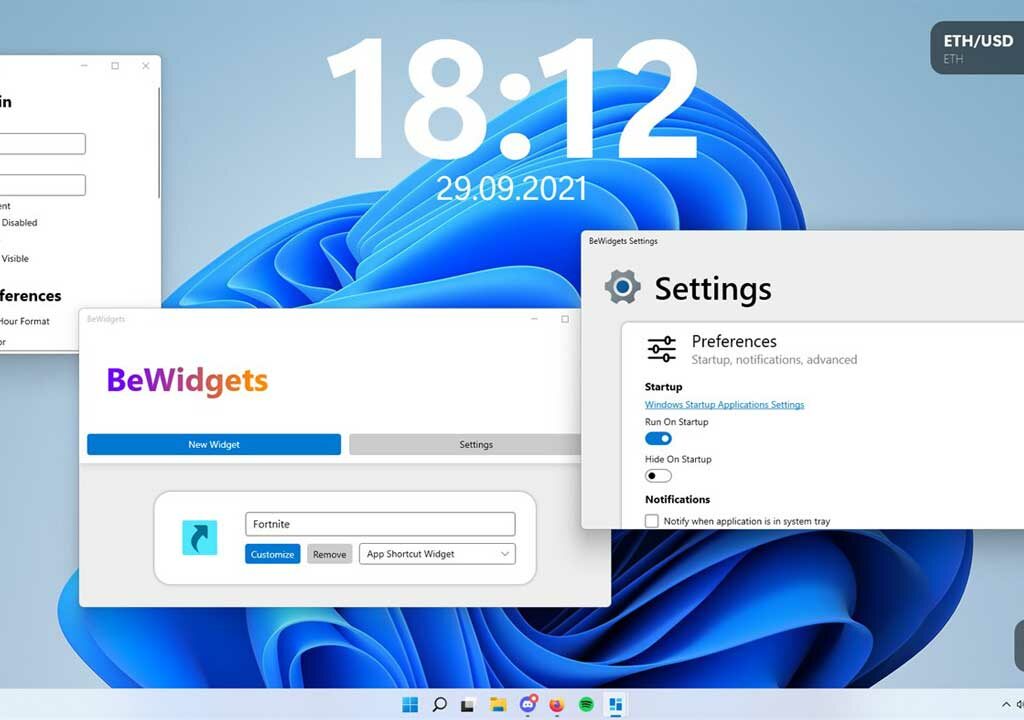Open Windows Startup Applications Settings link
Viewport: 1024px width, 720px height.
[723, 404]
